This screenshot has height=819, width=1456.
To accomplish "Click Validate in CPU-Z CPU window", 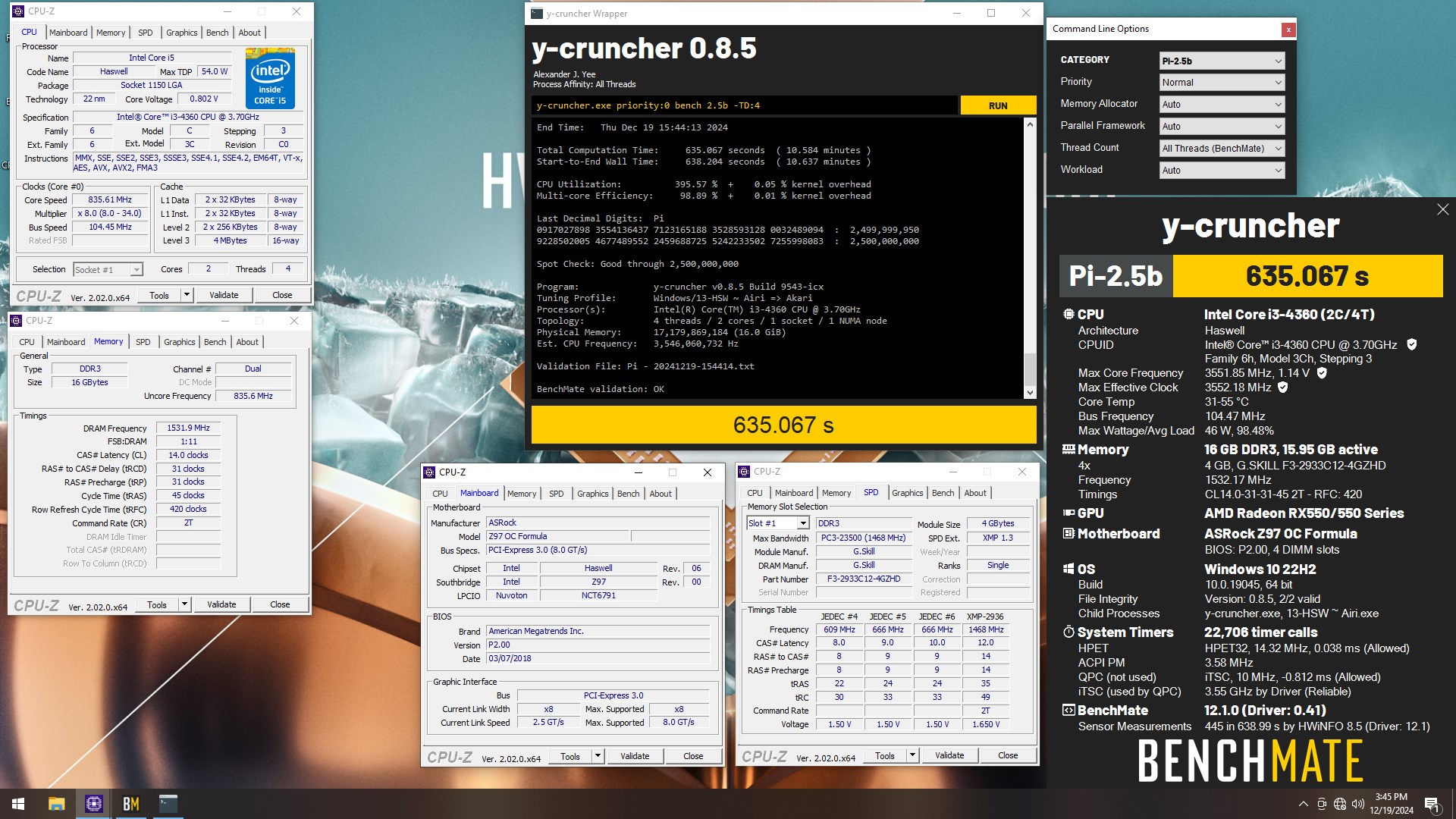I will click(x=224, y=295).
